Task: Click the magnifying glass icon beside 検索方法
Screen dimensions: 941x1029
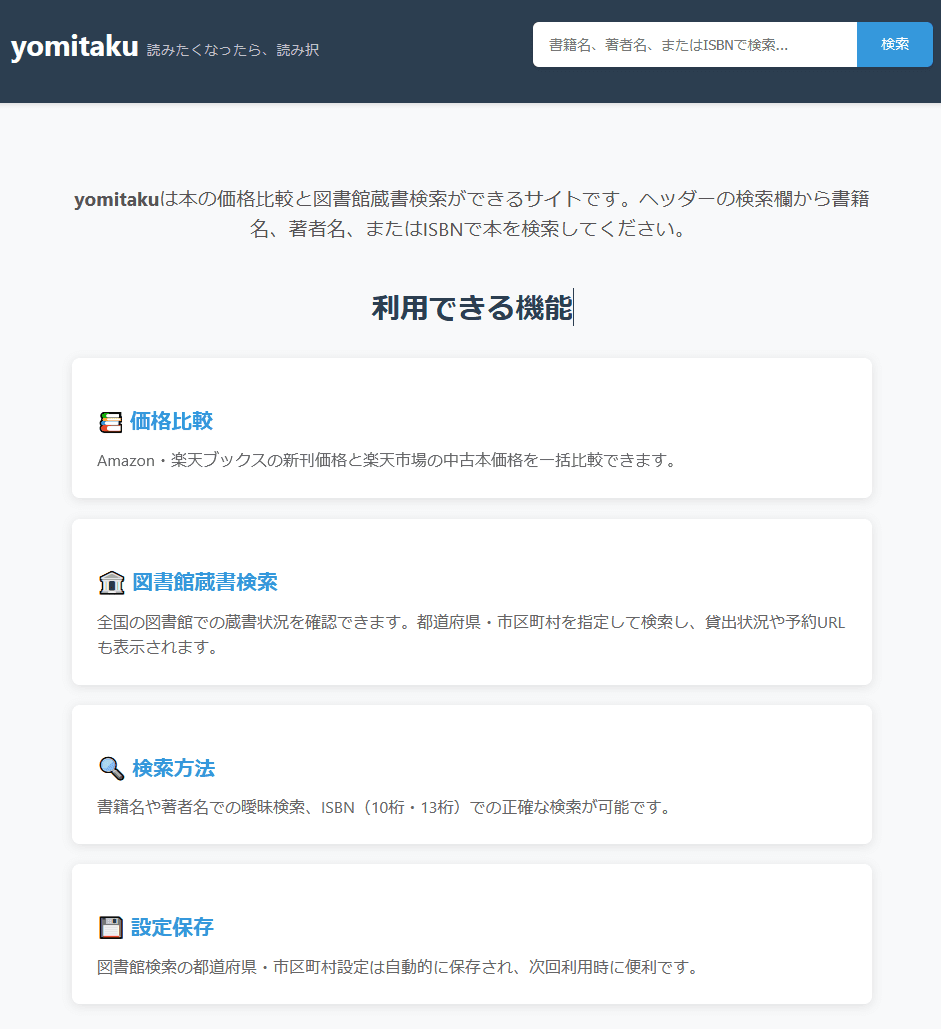Action: coord(111,768)
